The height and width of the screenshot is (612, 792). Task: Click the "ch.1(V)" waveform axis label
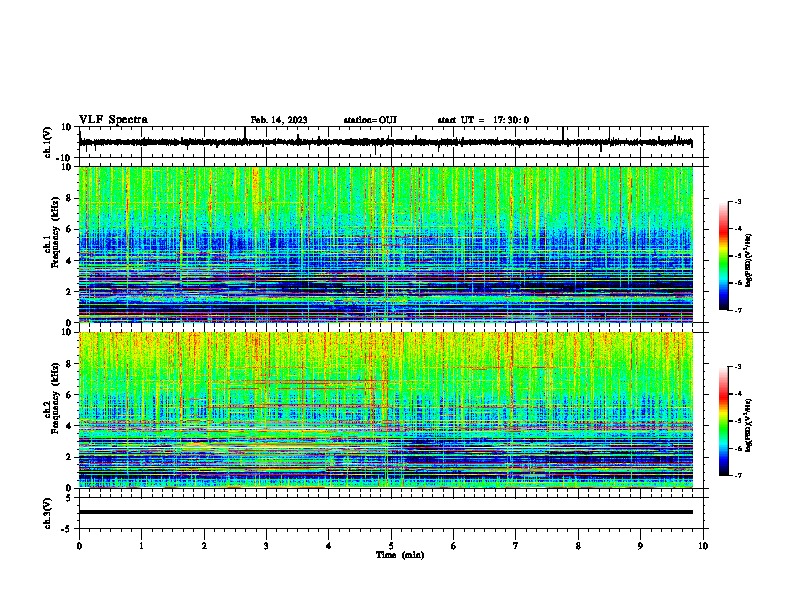coord(48,142)
